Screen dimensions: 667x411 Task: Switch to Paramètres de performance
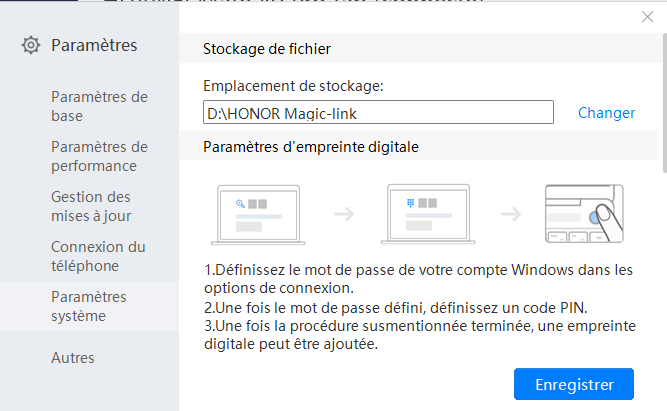pyautogui.click(x=99, y=156)
